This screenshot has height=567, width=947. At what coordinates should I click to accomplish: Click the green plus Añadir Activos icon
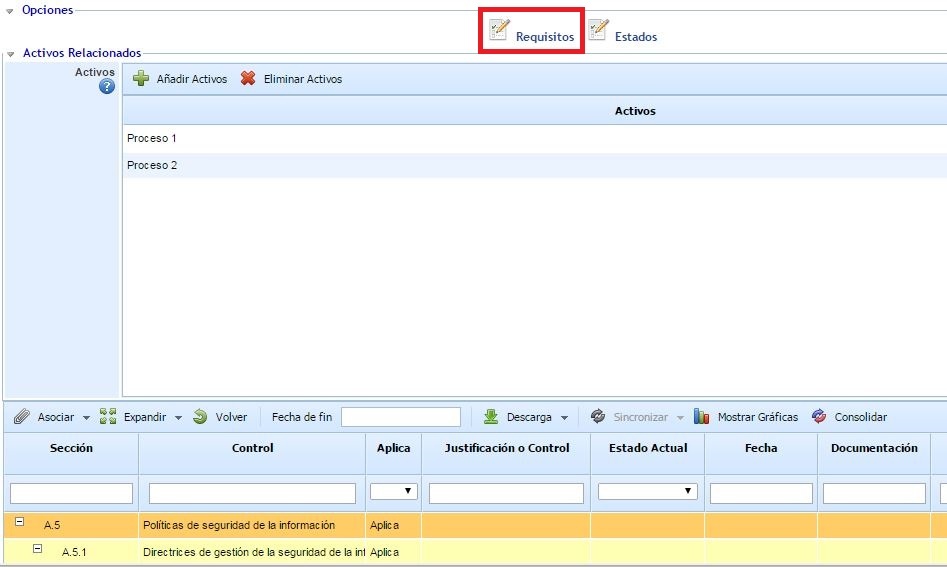click(x=141, y=78)
